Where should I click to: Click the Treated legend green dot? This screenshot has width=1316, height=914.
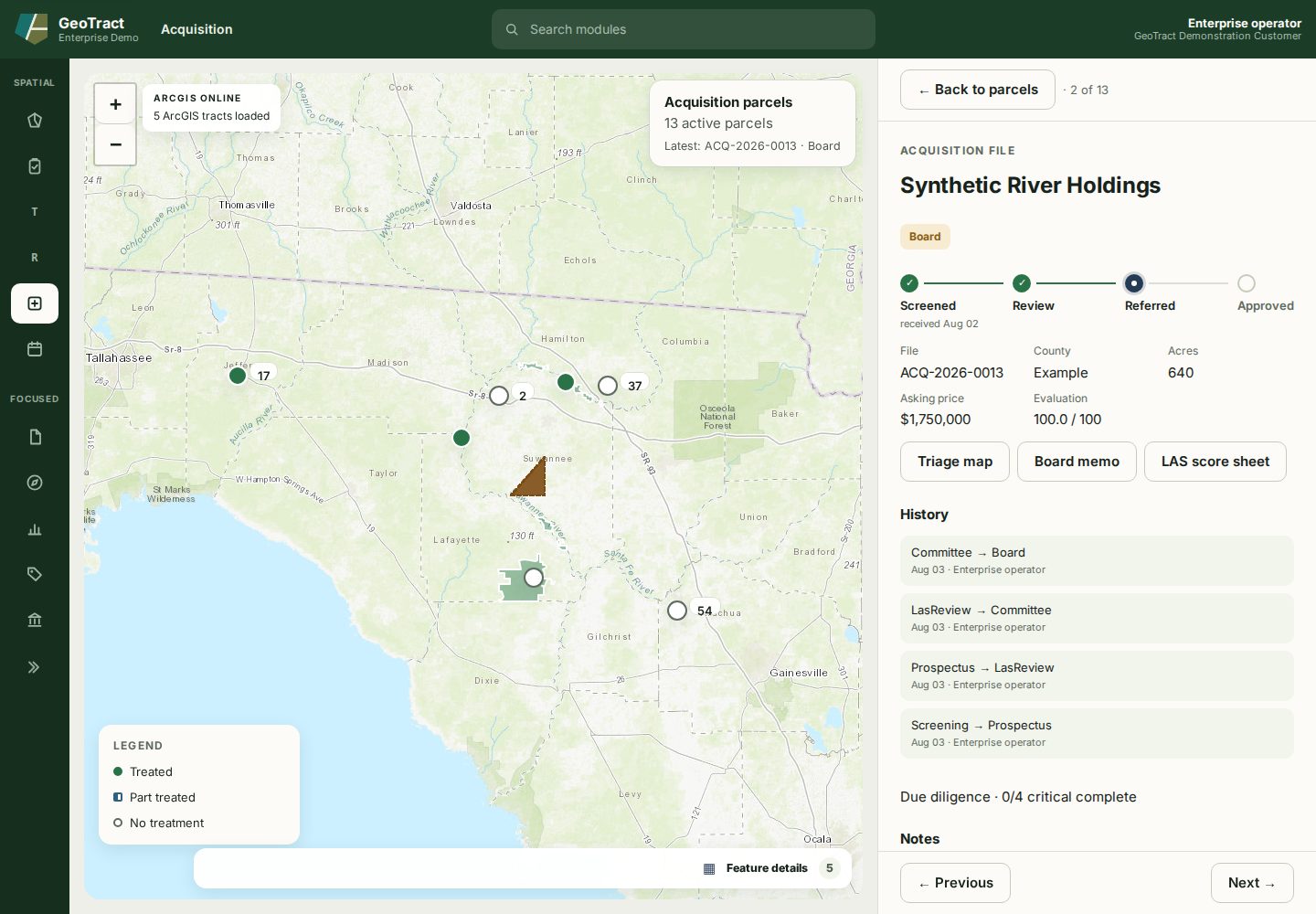coord(118,771)
